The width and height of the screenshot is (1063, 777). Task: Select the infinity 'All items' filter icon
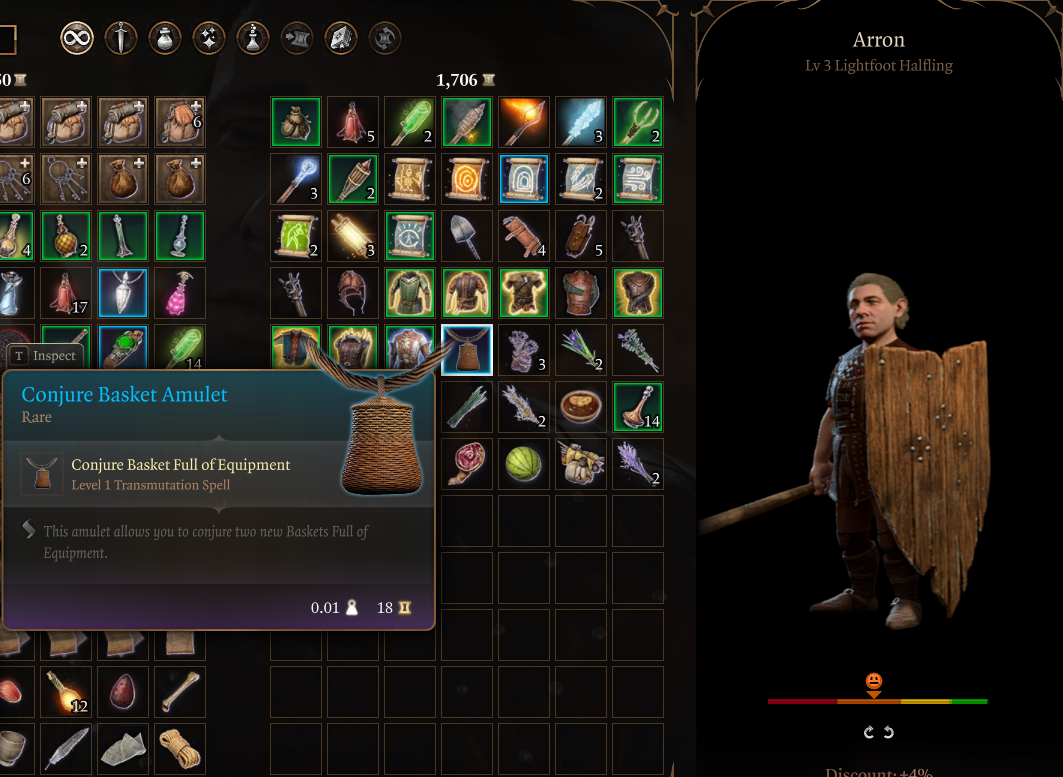pyautogui.click(x=77, y=38)
